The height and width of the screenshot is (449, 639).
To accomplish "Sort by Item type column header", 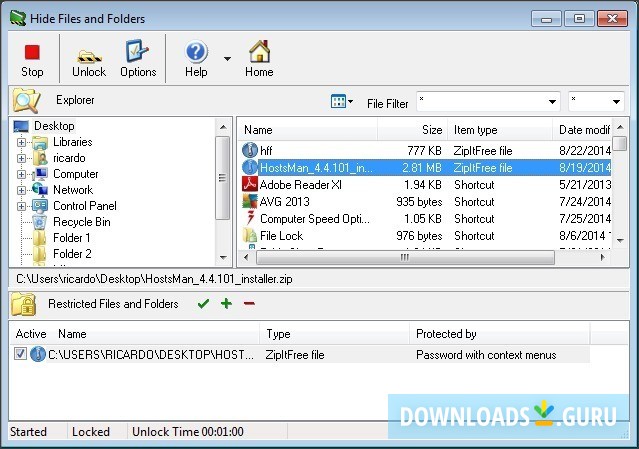I will coord(500,130).
